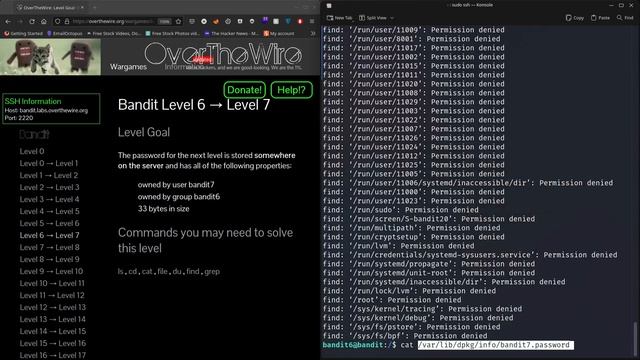Open the EmailOctopus bookmark
The height and width of the screenshot is (360, 640).
(x=64, y=33)
